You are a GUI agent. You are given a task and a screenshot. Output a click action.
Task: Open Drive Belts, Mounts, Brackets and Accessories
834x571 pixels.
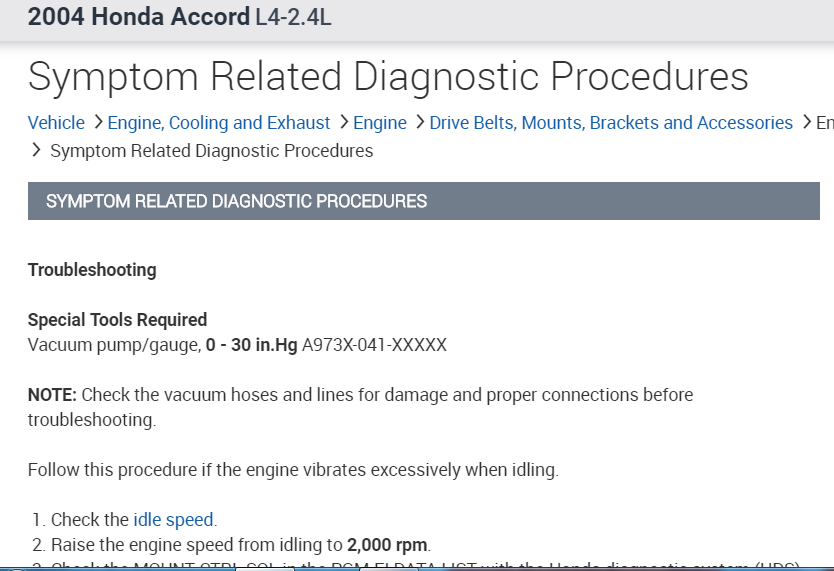pyautogui.click(x=611, y=123)
